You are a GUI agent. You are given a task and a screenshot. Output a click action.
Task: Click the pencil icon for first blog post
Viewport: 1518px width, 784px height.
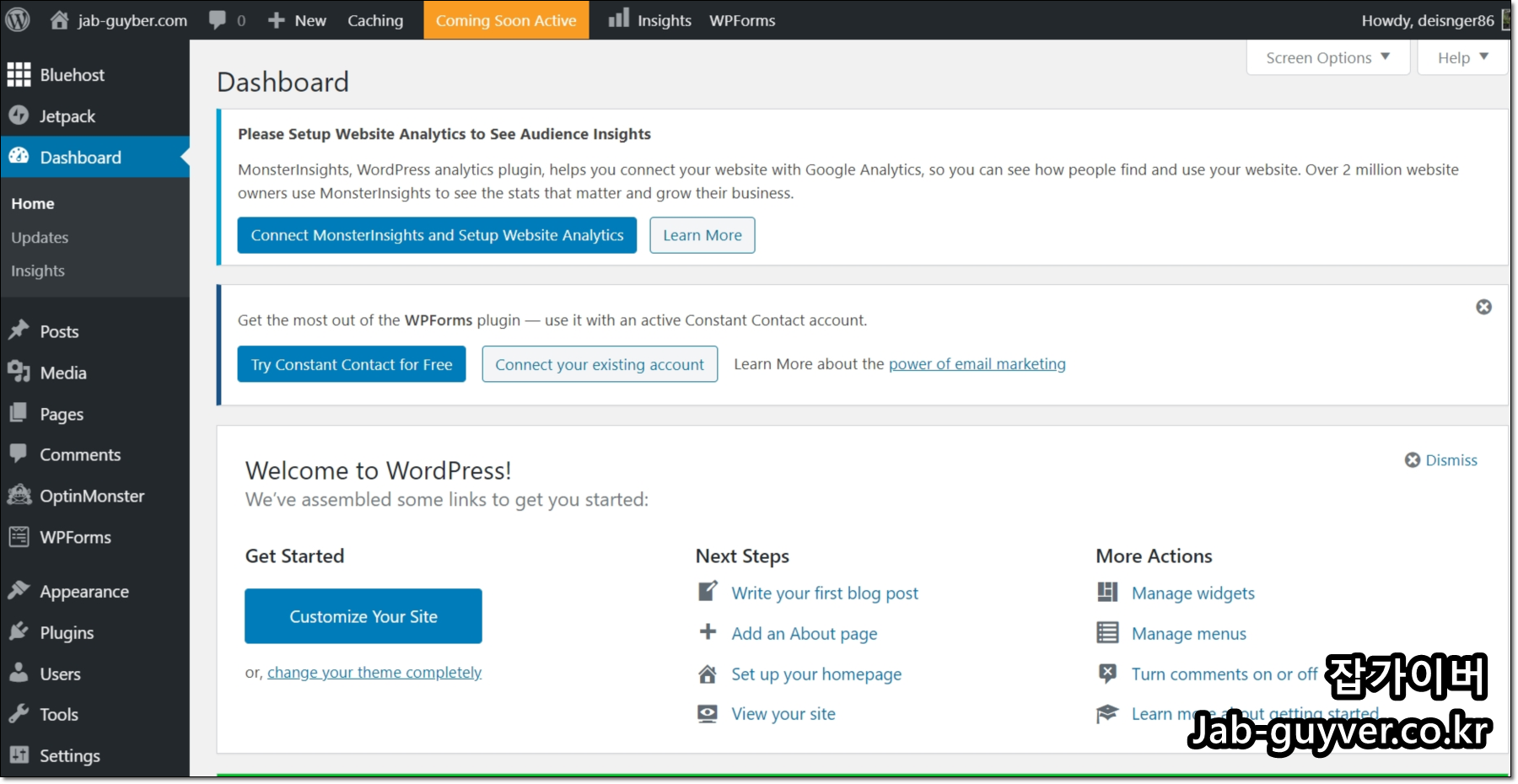coord(708,592)
